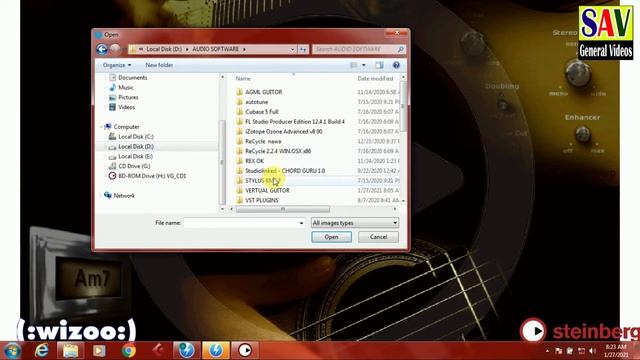Sort by Date modified column header
Viewport: 640px width, 360px height.
pyautogui.click(x=375, y=78)
